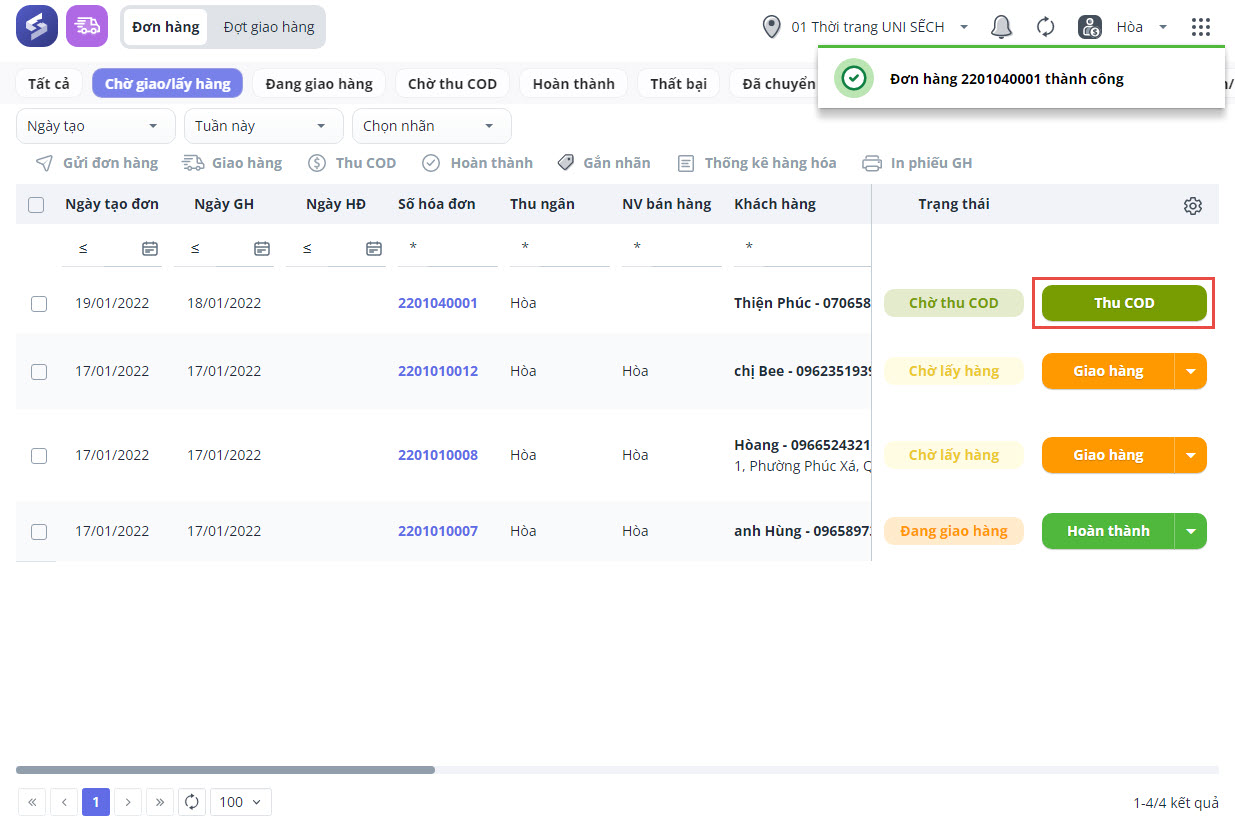The width and height of the screenshot is (1235, 828).
Task: Click the calendar icon in Ngày tạo đơn filter
Action: 150,248
